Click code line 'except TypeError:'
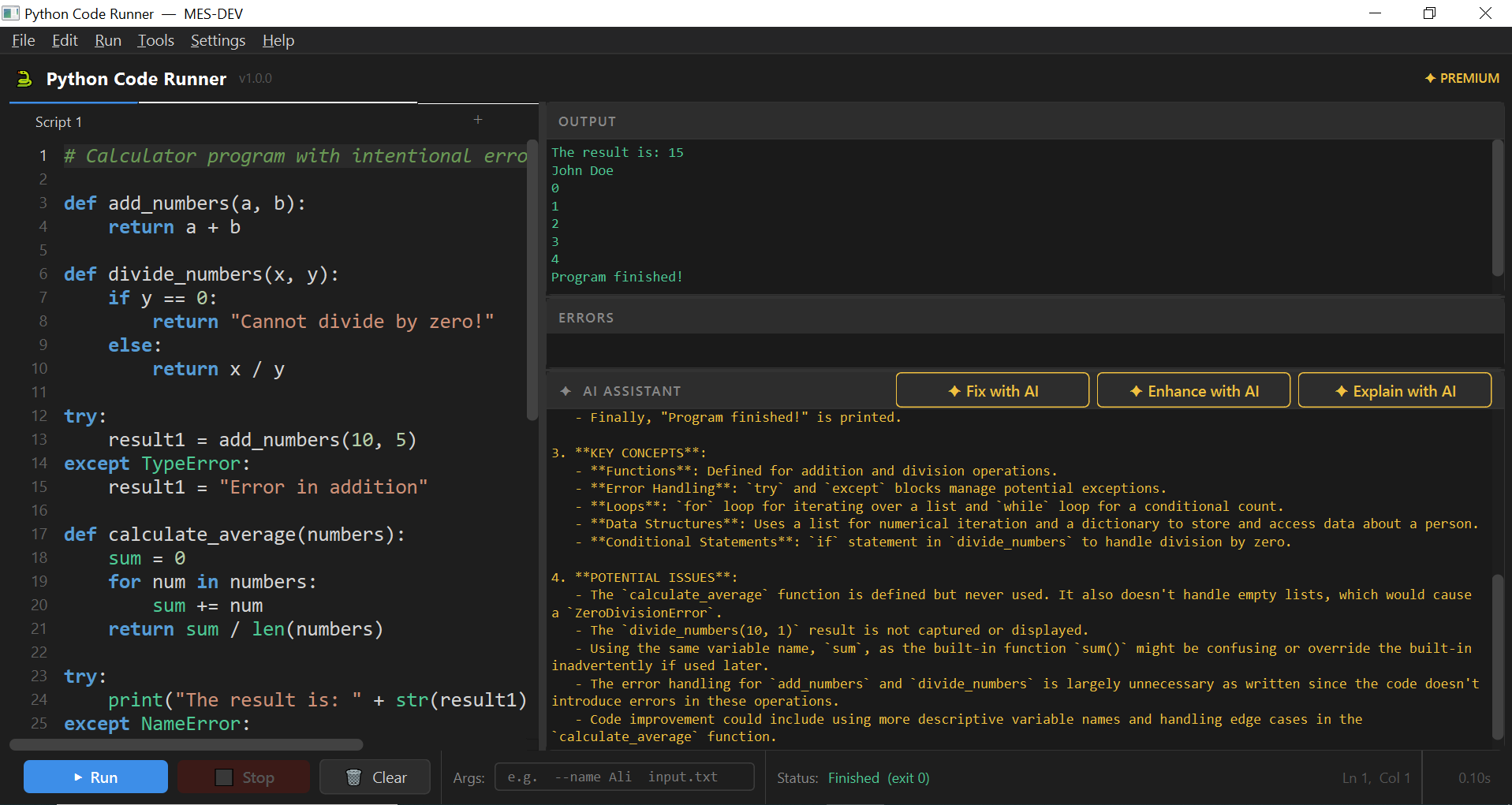This screenshot has height=805, width=1512. pos(157,464)
